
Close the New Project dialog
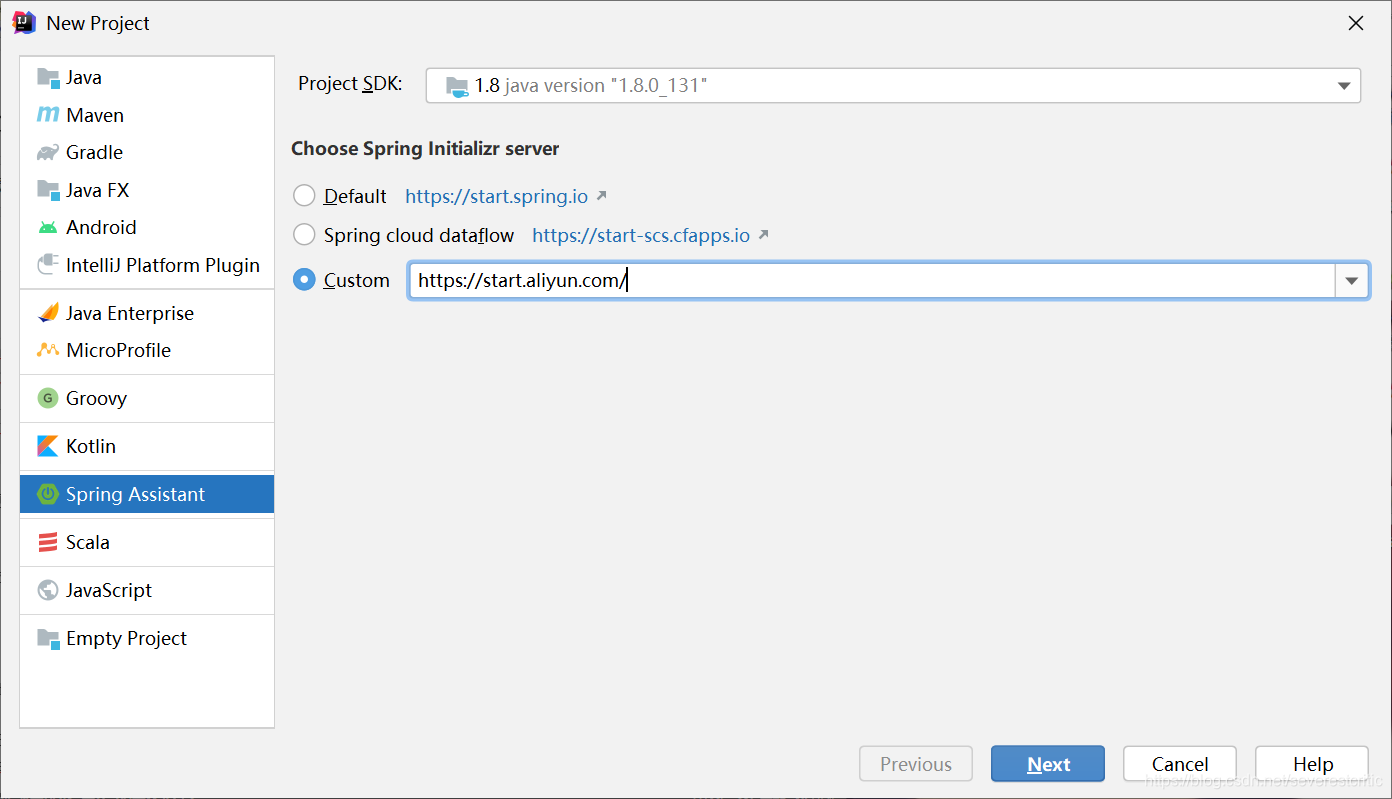(x=1356, y=23)
